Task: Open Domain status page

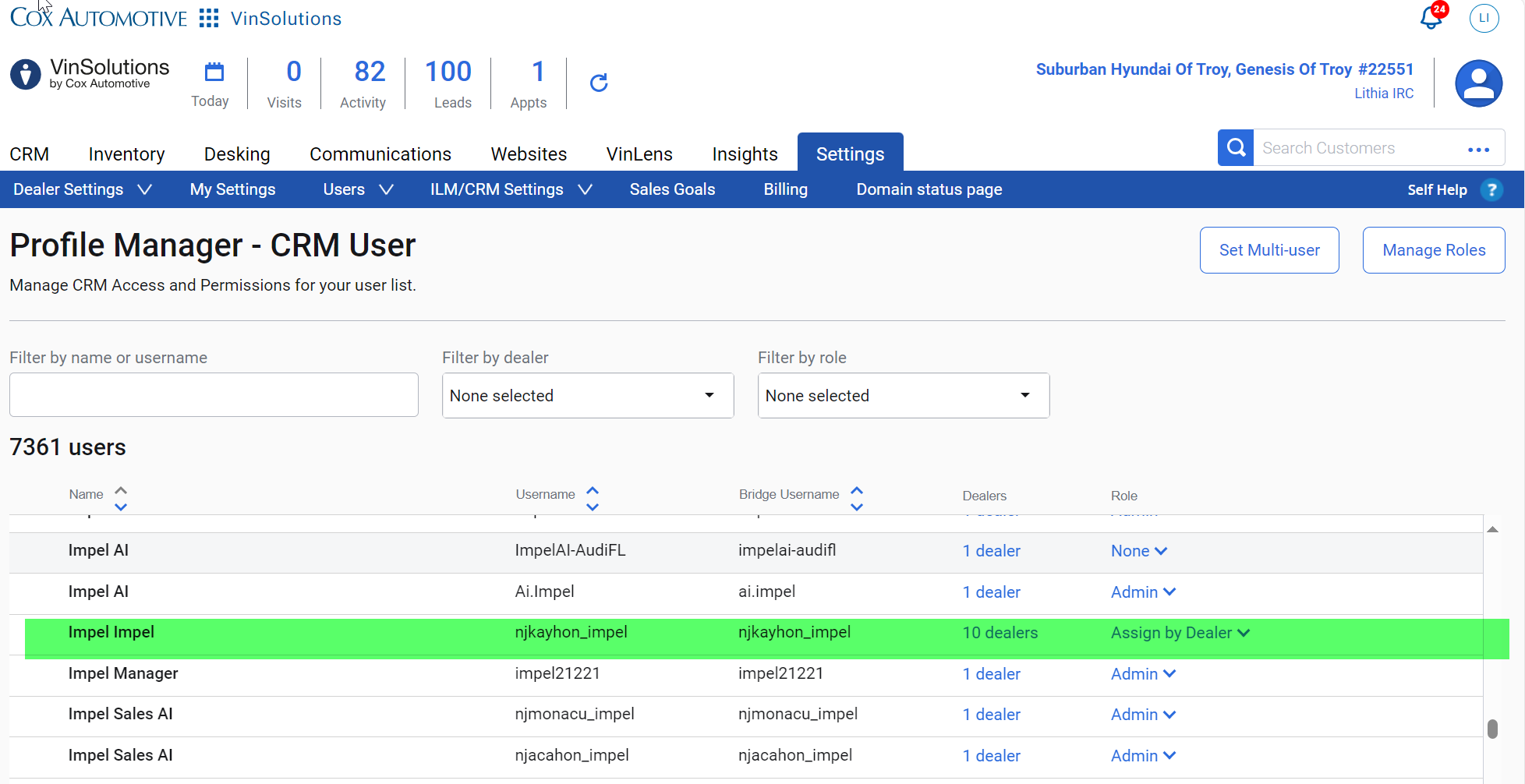Action: pos(929,189)
